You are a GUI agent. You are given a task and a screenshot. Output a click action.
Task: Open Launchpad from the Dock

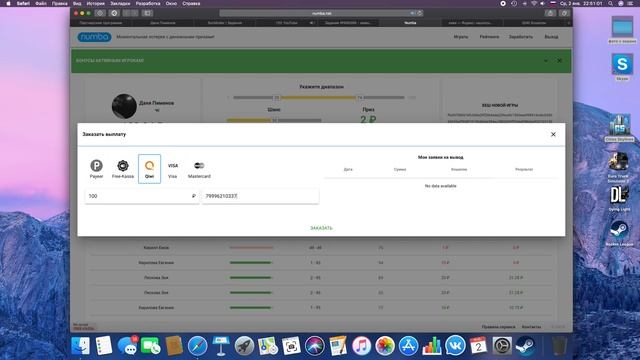pos(244,346)
